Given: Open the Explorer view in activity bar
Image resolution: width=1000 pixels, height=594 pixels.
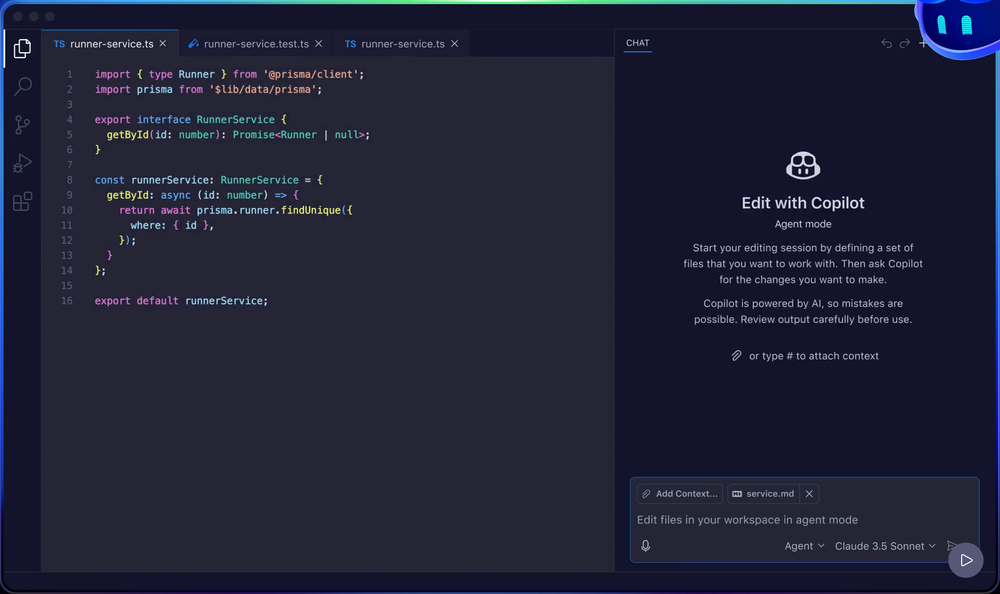Looking at the screenshot, I should tap(22, 48).
